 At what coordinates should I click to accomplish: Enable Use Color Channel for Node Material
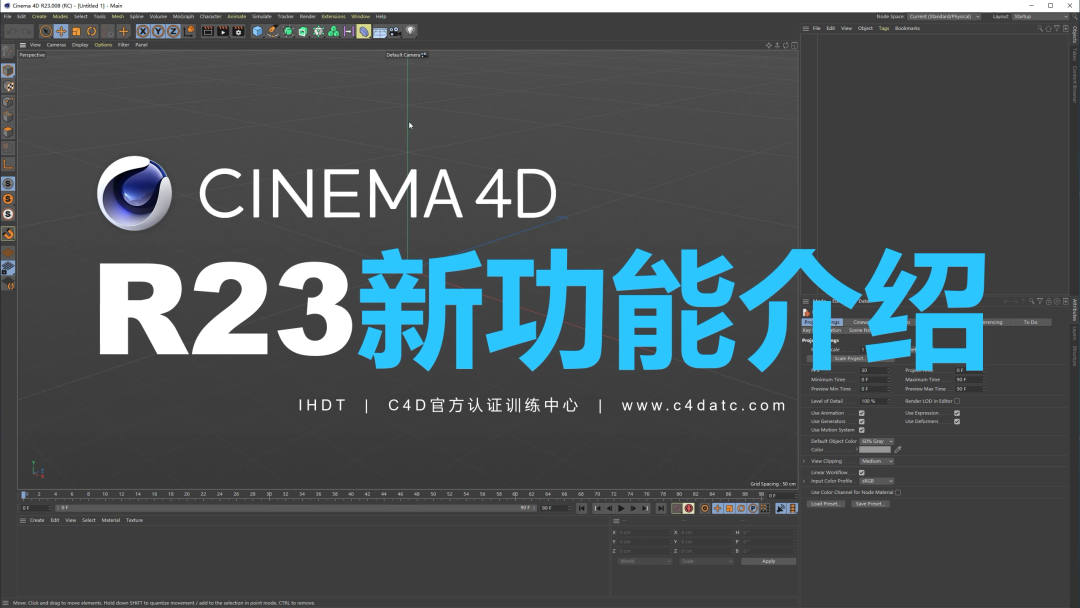tap(897, 492)
